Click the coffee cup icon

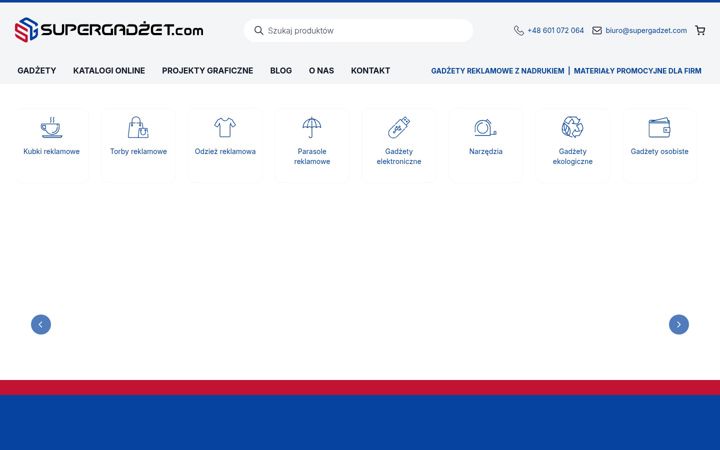click(51, 128)
